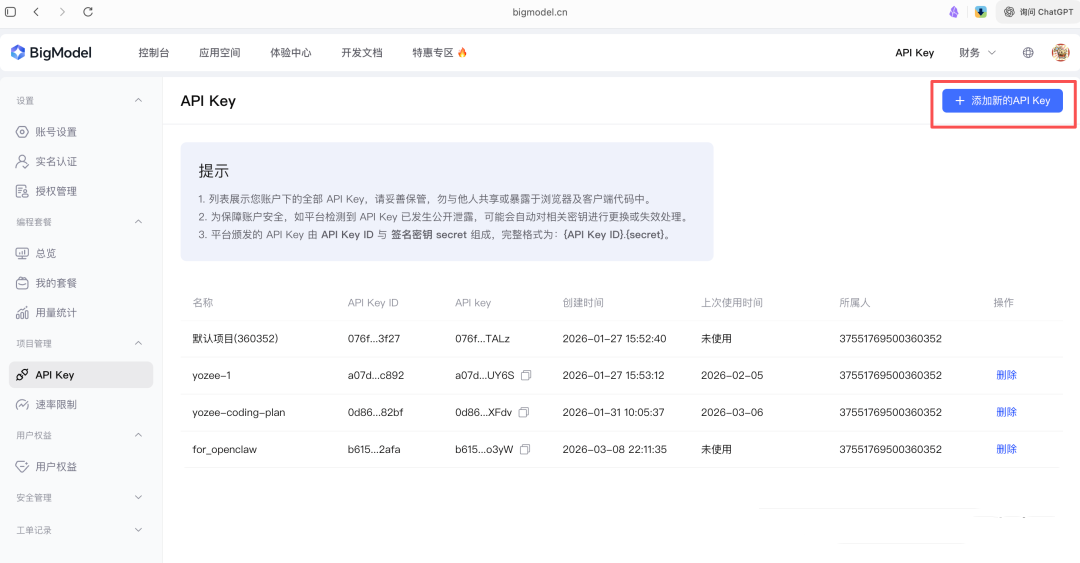
Task: Click the BigModel logo icon
Action: pos(18,53)
